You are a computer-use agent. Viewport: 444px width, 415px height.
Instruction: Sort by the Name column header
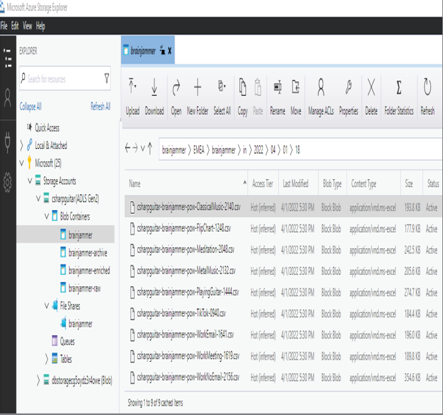(135, 183)
